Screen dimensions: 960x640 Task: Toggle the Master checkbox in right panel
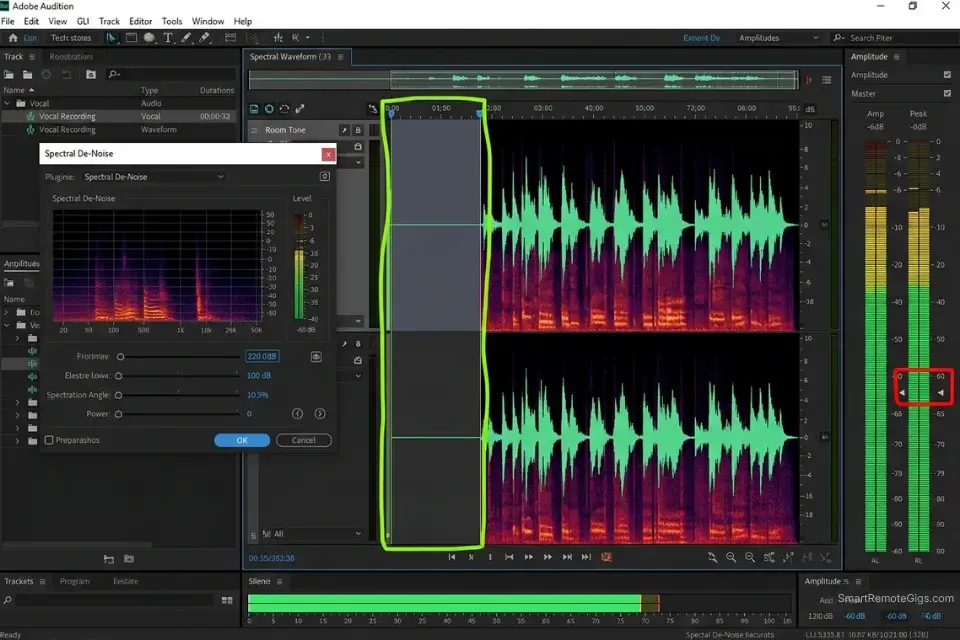pos(947,94)
